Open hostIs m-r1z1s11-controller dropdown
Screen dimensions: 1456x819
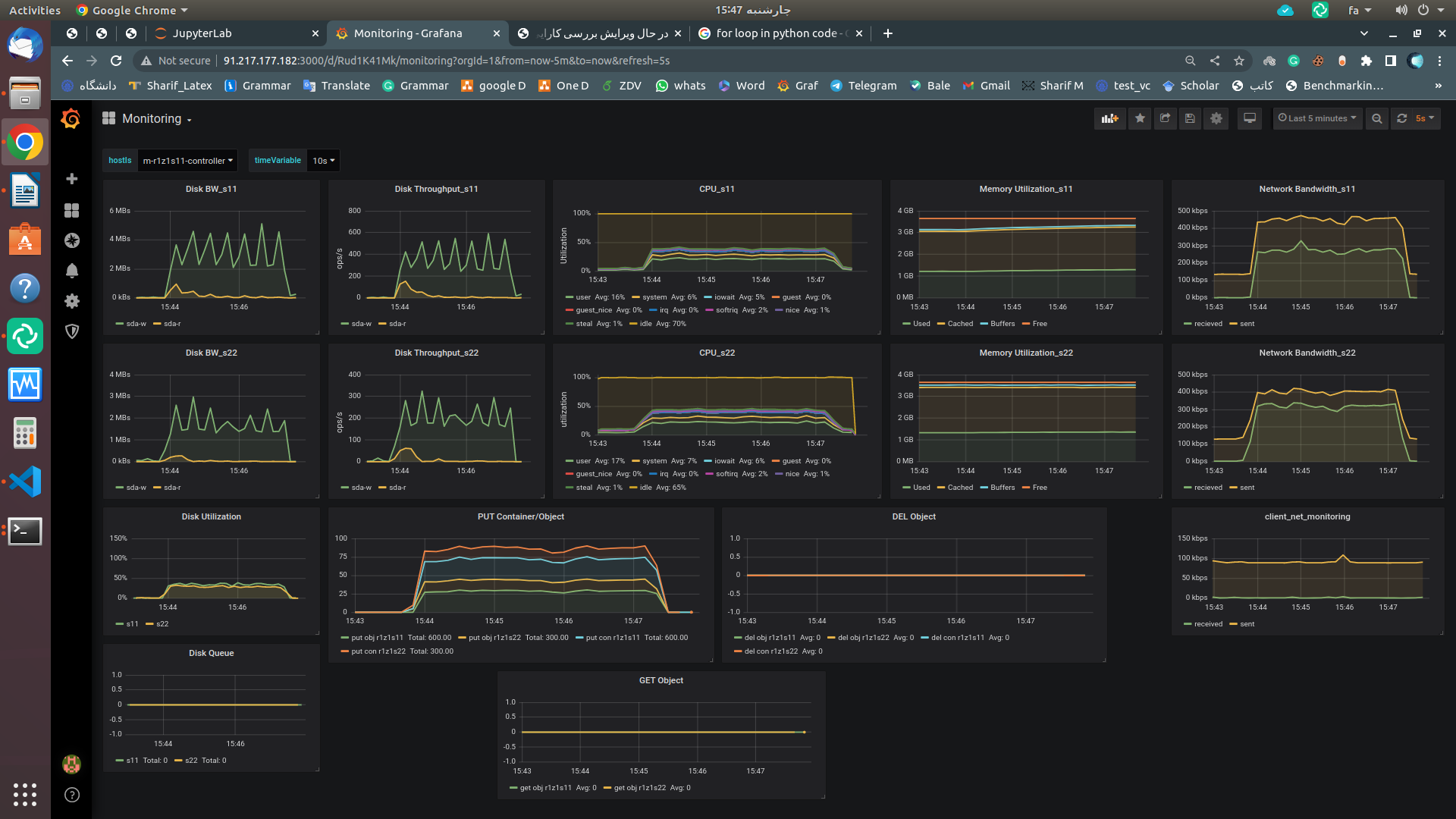pos(187,161)
